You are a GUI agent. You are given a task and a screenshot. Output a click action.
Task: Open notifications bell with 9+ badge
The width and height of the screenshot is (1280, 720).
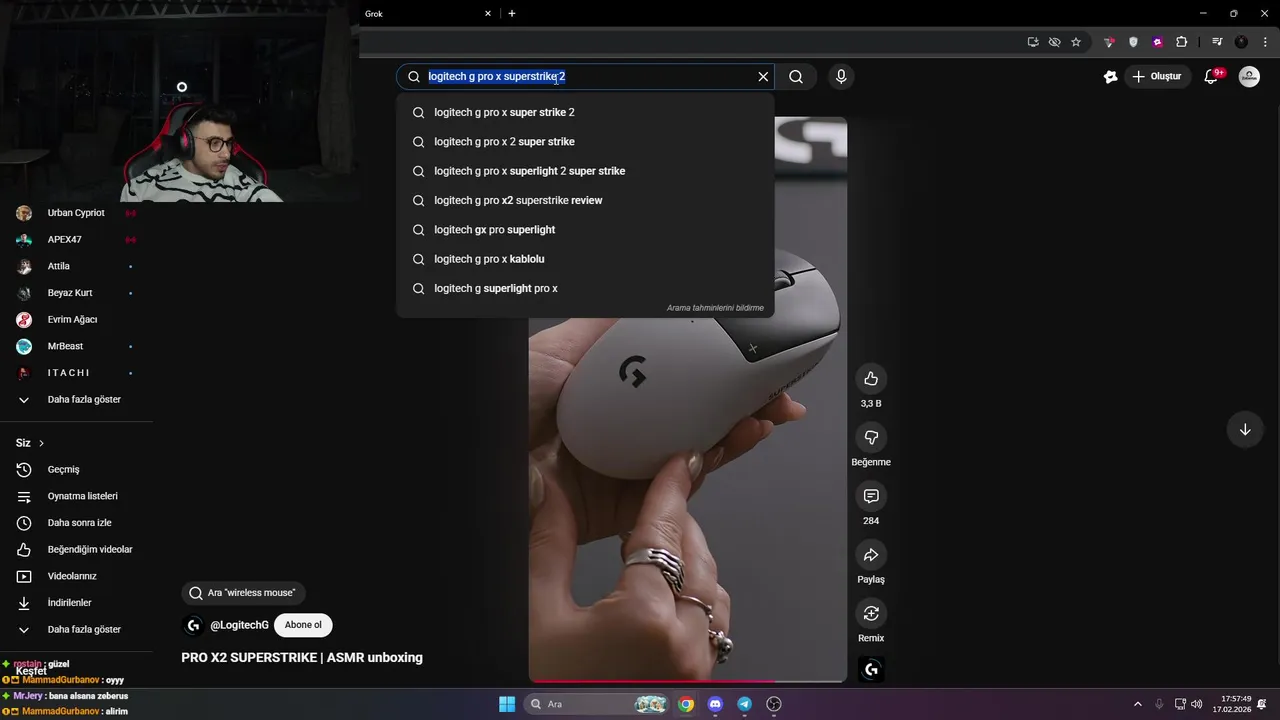pyautogui.click(x=1211, y=76)
